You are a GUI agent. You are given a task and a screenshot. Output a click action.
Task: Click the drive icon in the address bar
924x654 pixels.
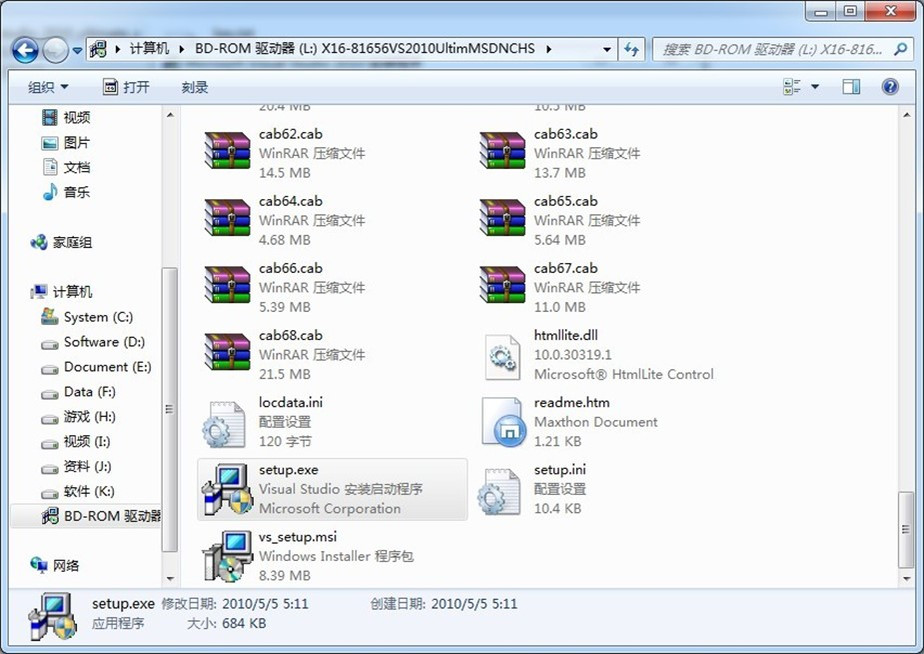pos(98,49)
